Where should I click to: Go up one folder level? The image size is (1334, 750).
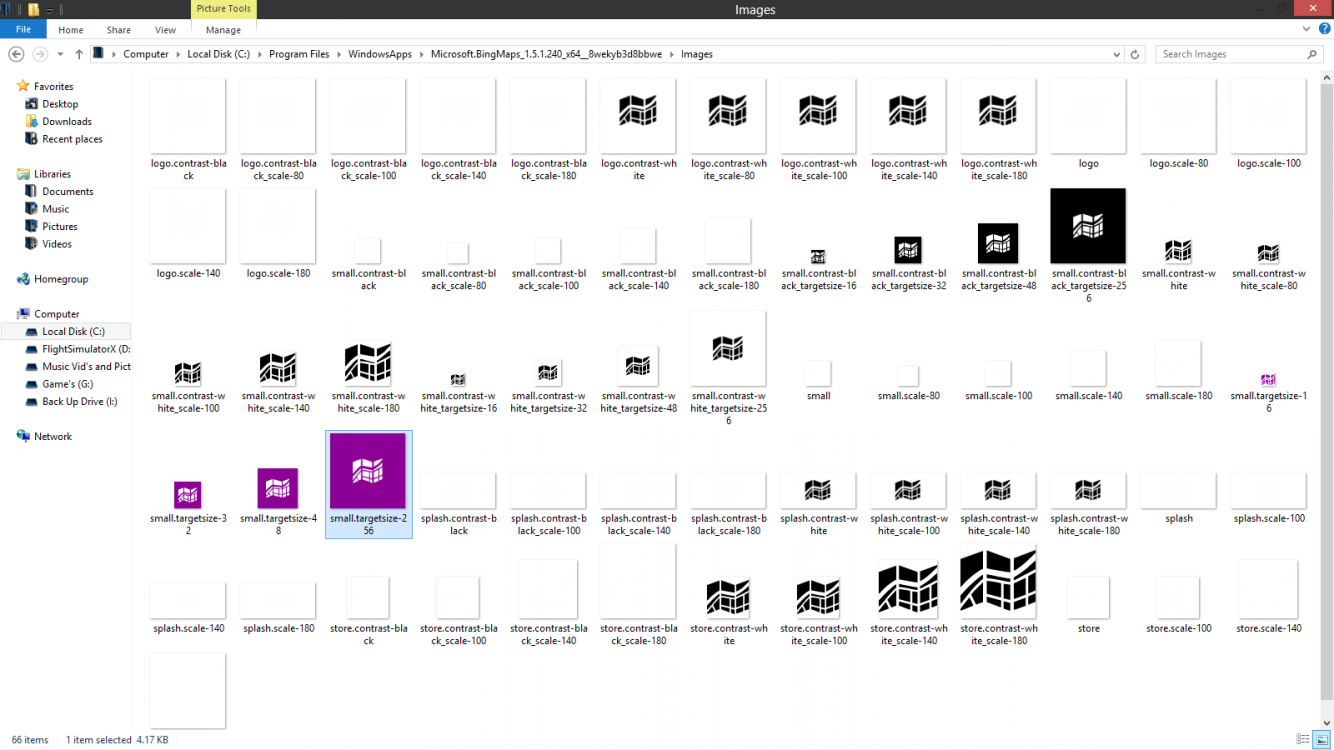(79, 54)
